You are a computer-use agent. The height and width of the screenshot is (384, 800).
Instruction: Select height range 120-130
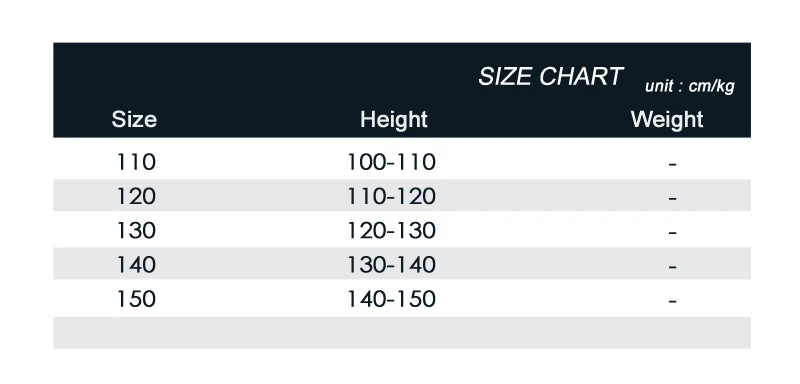point(391,231)
